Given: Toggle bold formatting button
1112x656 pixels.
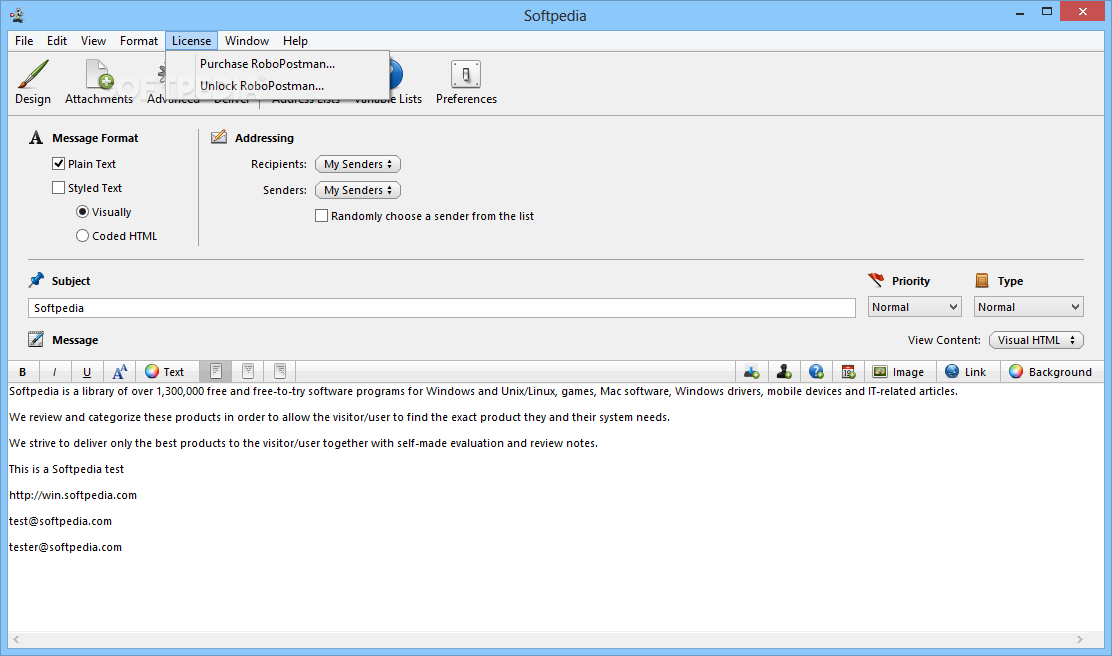Looking at the screenshot, I should pos(23,372).
